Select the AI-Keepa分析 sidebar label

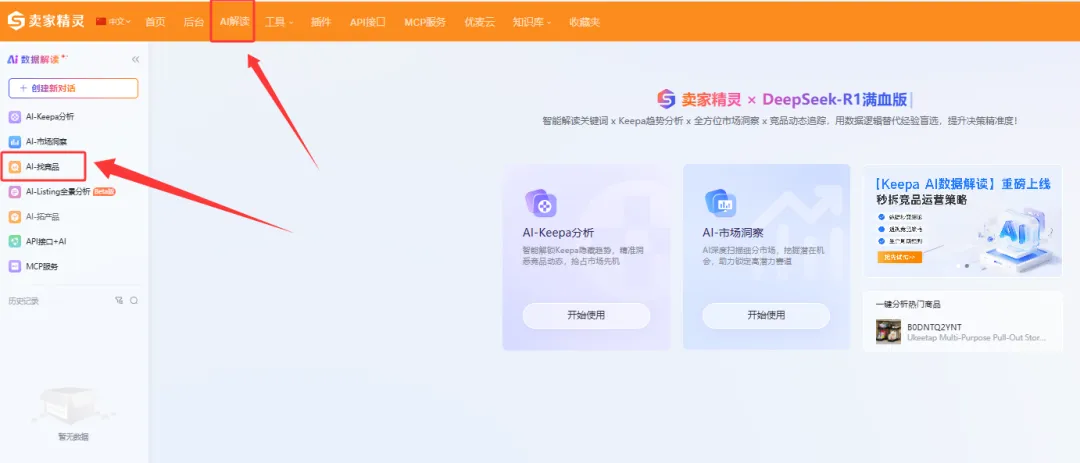50,117
